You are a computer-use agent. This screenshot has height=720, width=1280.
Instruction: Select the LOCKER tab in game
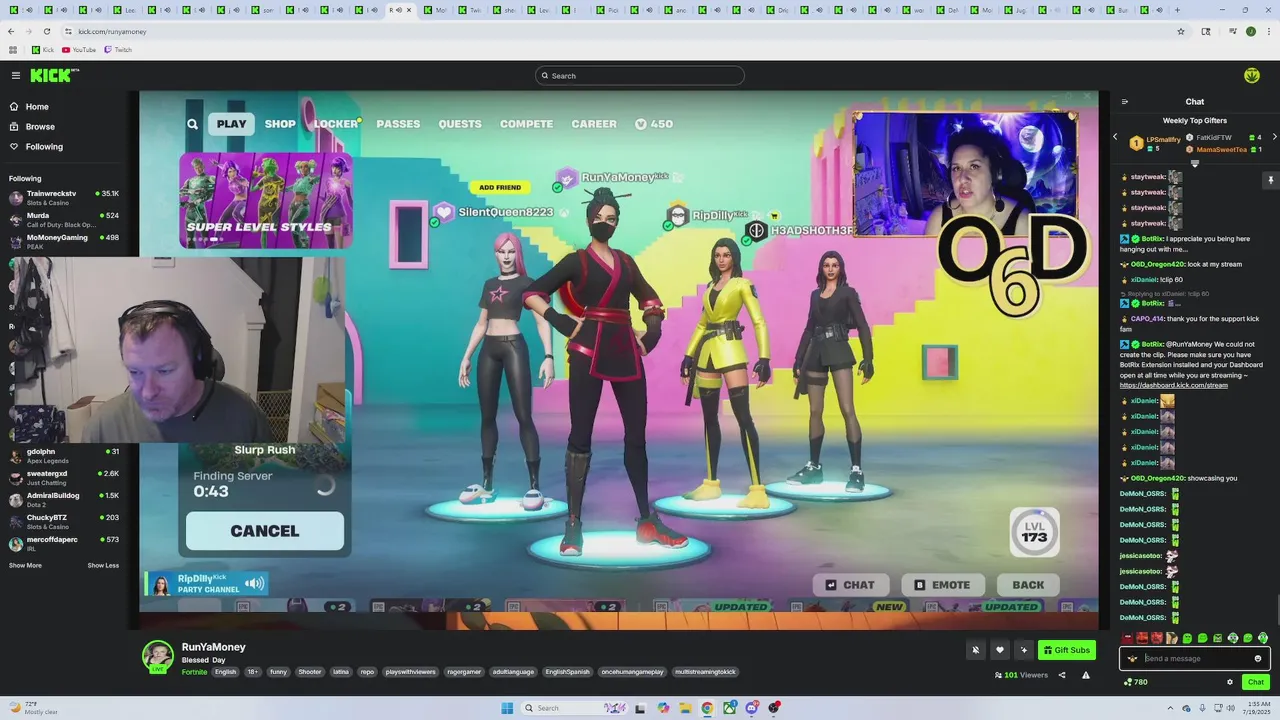tap(335, 124)
